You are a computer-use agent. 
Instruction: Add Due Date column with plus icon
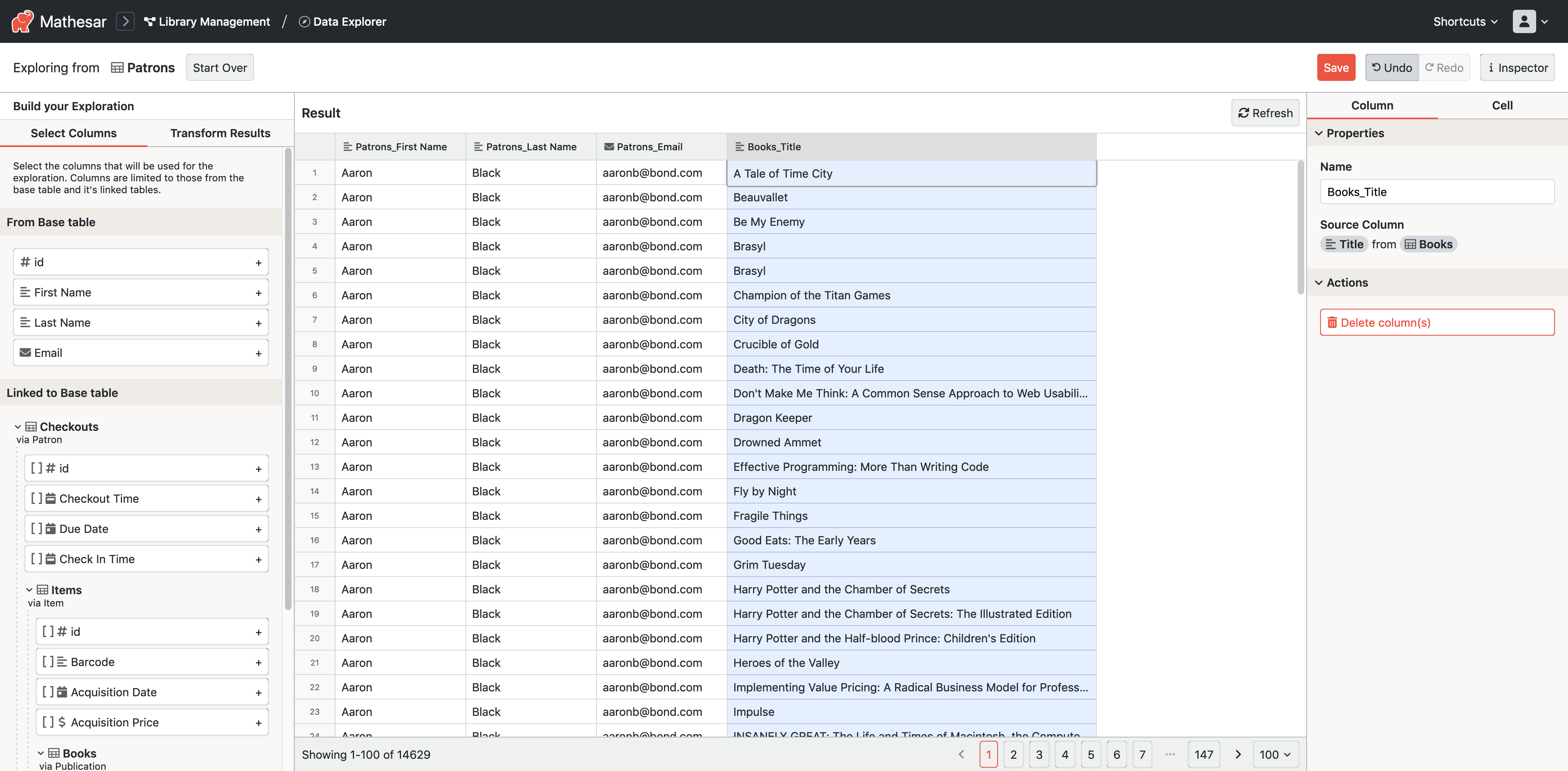click(x=258, y=529)
